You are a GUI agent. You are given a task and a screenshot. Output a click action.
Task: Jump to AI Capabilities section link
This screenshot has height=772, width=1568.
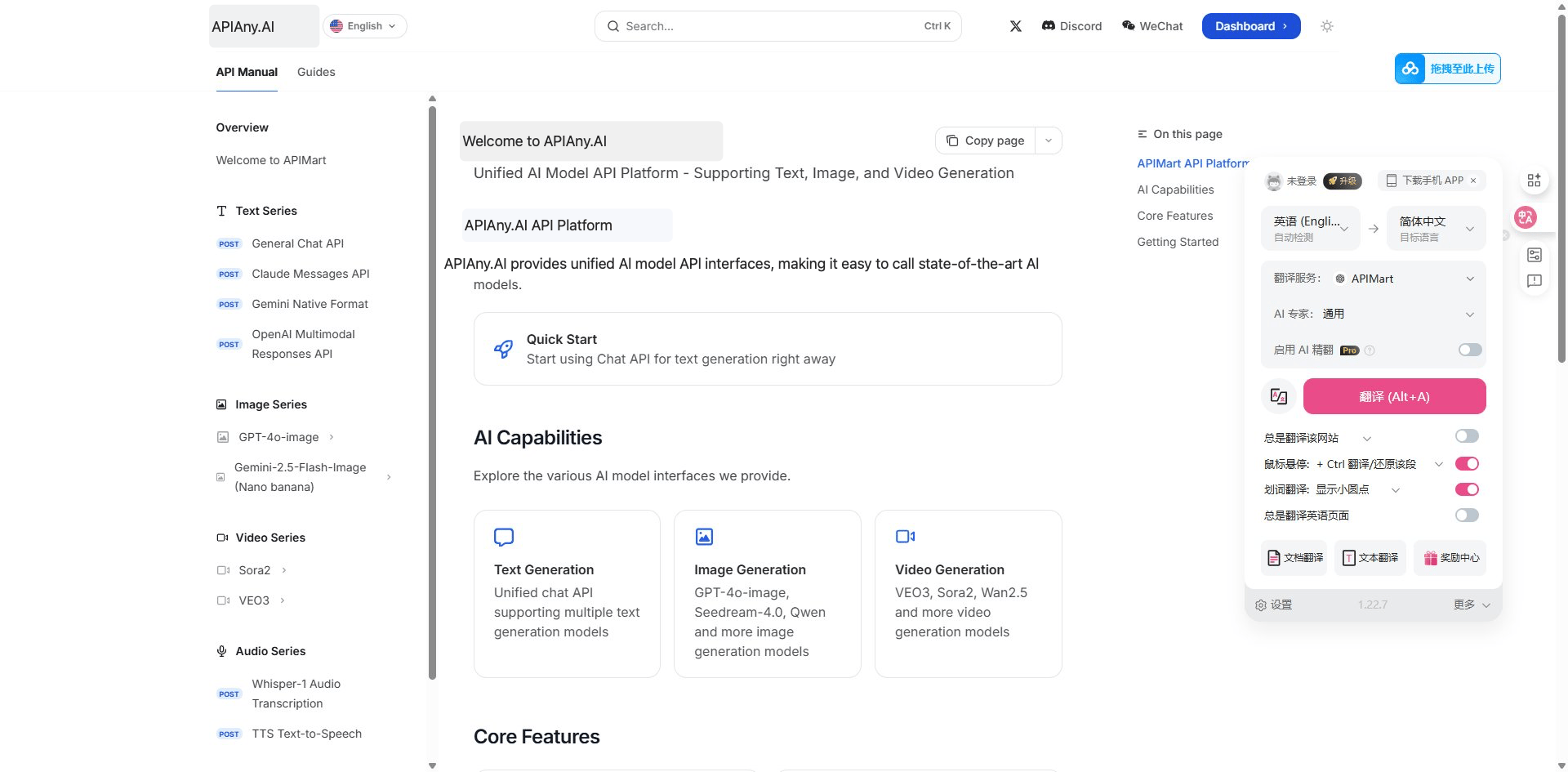point(1175,190)
